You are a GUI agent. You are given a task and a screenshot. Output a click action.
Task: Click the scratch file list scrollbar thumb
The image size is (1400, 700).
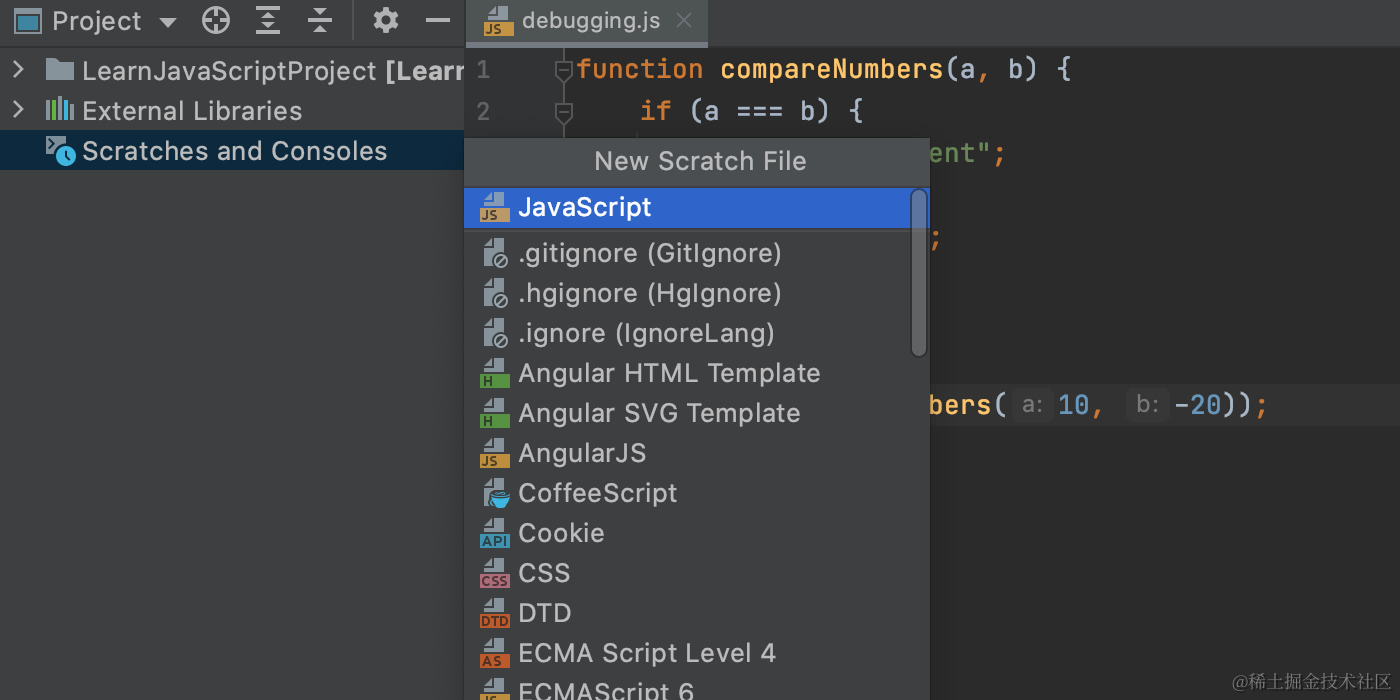coord(919,272)
